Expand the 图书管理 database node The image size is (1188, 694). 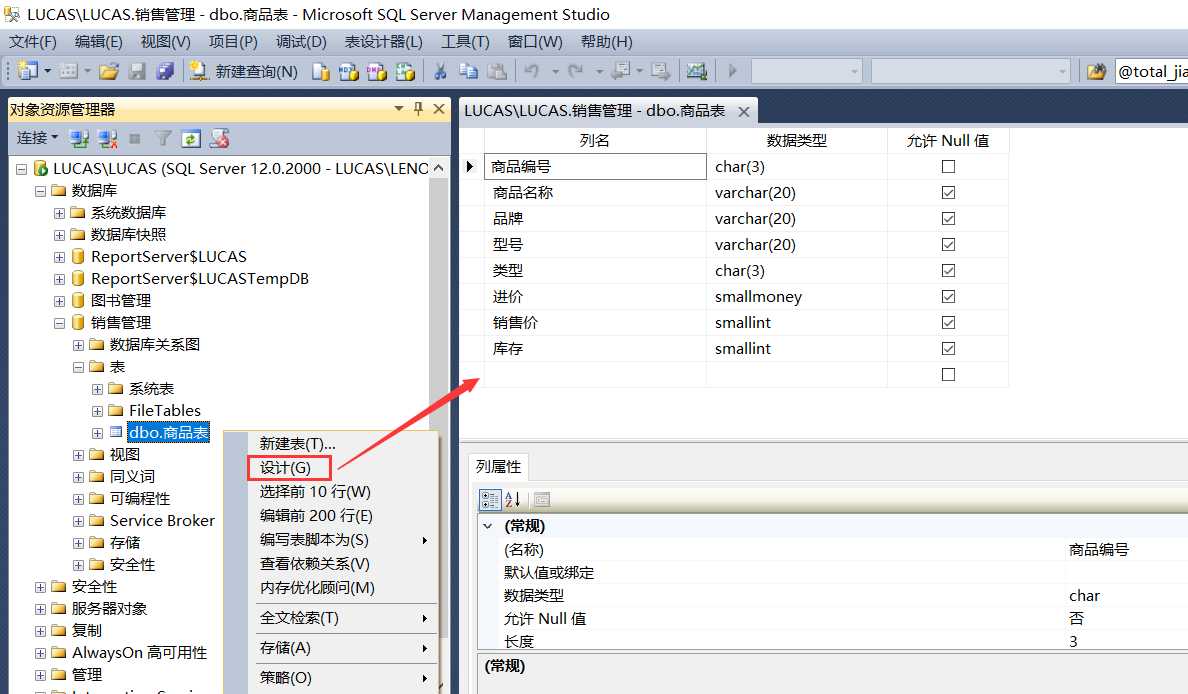click(59, 301)
